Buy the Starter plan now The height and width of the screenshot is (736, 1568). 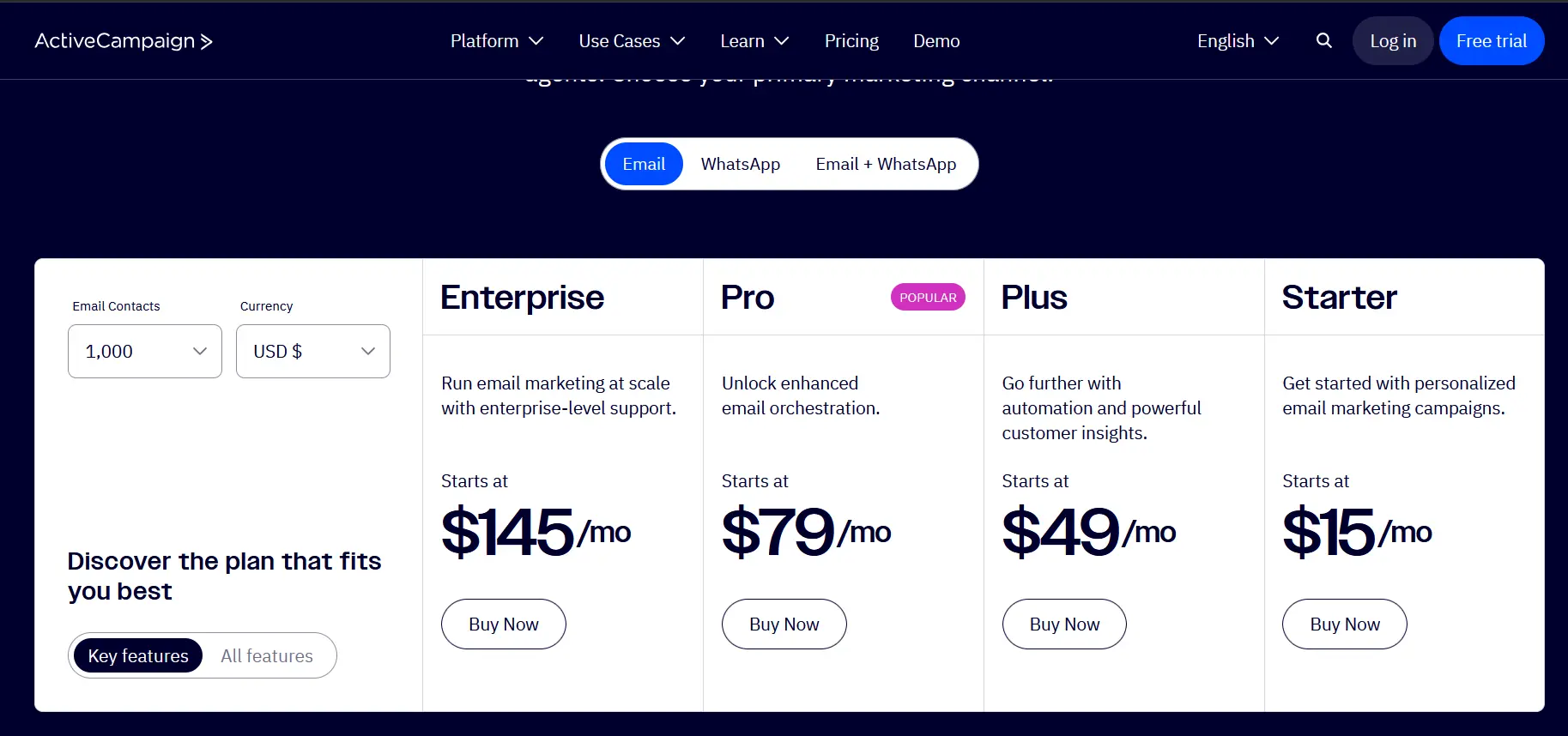tap(1345, 624)
